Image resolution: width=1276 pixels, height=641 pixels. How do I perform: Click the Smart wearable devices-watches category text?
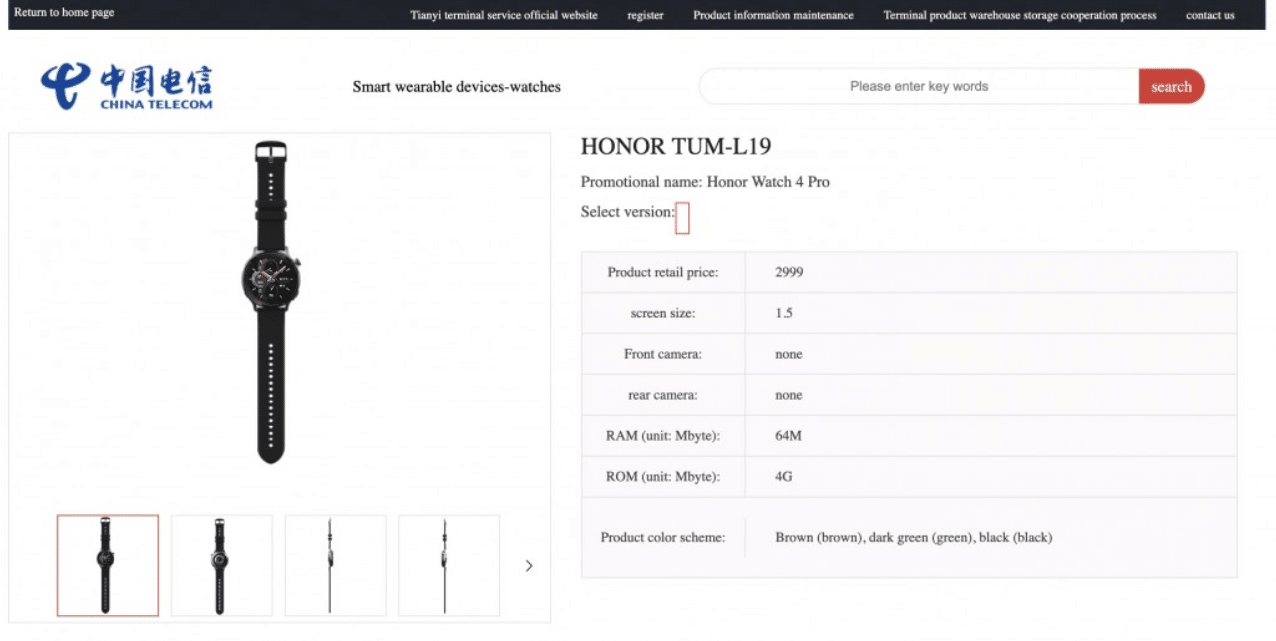457,87
